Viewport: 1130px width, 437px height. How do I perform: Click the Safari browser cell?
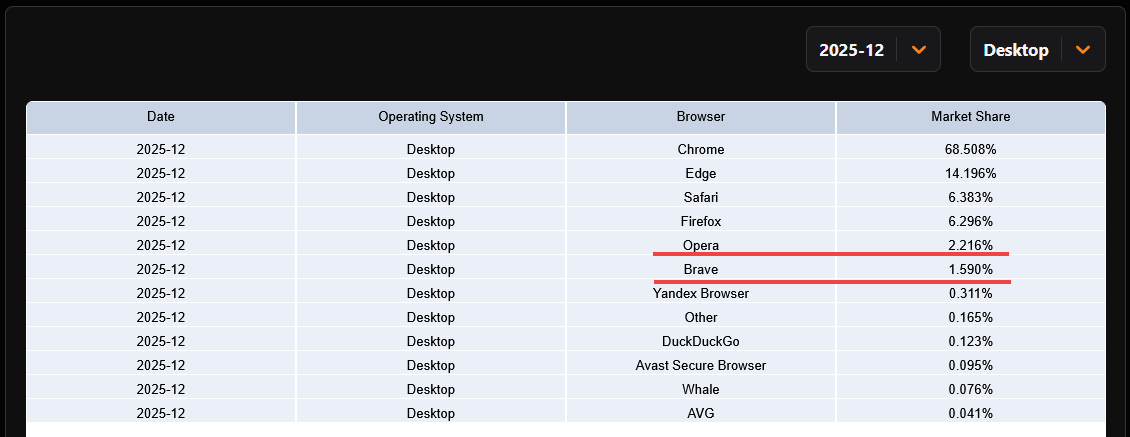click(x=701, y=198)
